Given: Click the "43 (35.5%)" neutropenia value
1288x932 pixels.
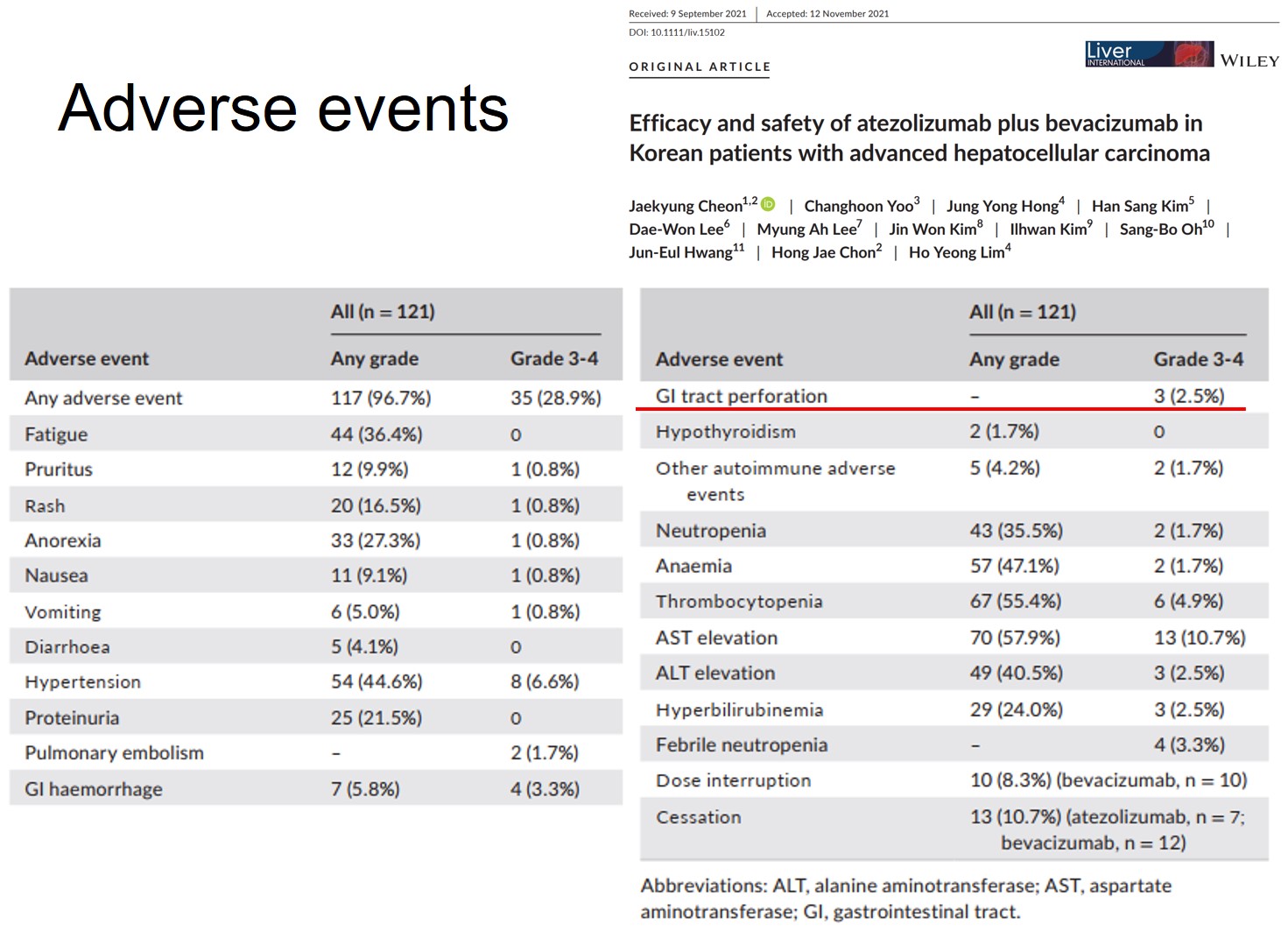Looking at the screenshot, I should click(x=1016, y=531).
